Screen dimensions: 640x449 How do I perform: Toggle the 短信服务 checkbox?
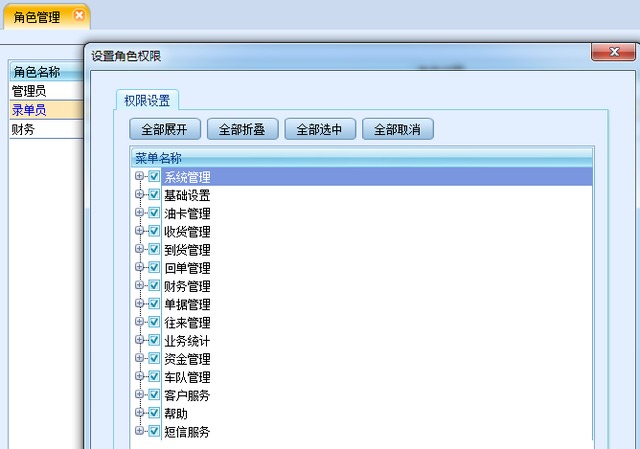[x=154, y=431]
